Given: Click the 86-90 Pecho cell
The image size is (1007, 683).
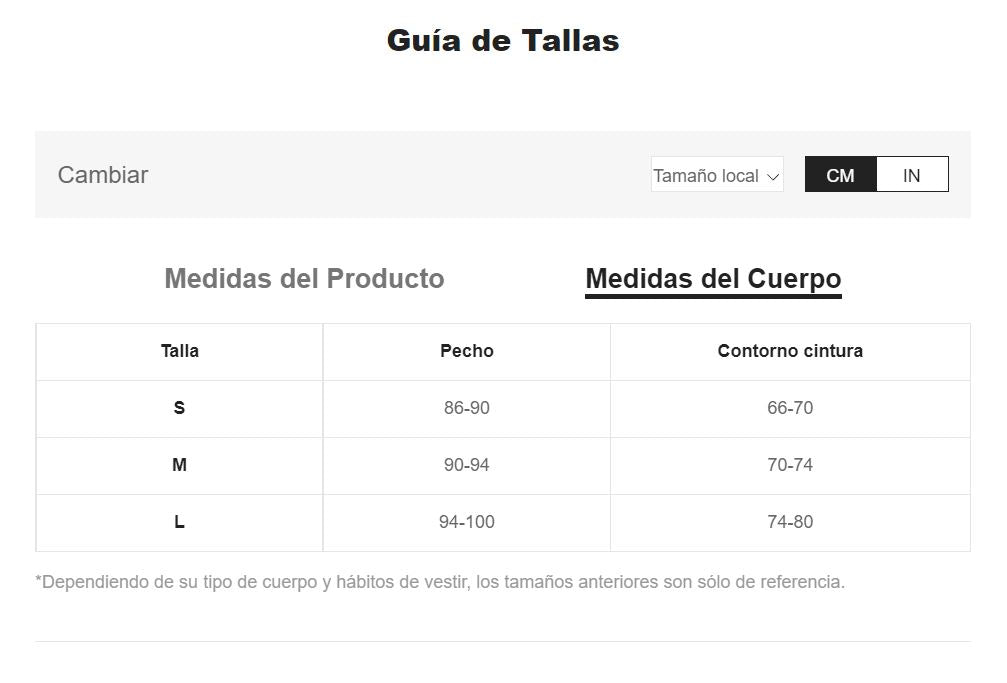Looking at the screenshot, I should pyautogui.click(x=467, y=408).
